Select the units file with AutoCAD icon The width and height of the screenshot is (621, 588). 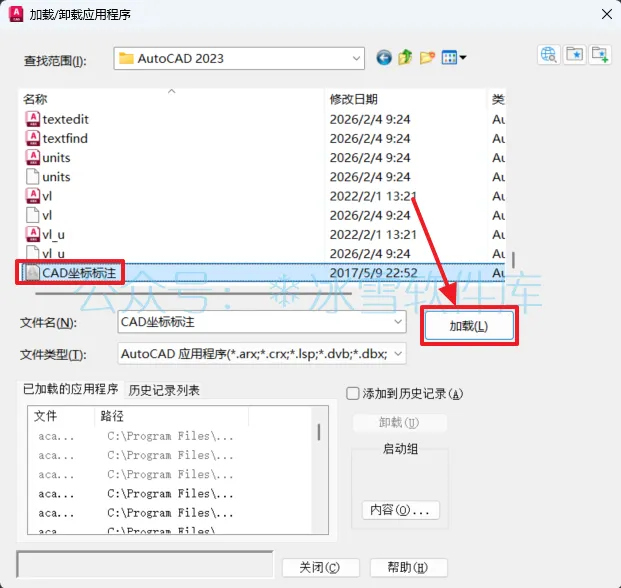point(32,157)
